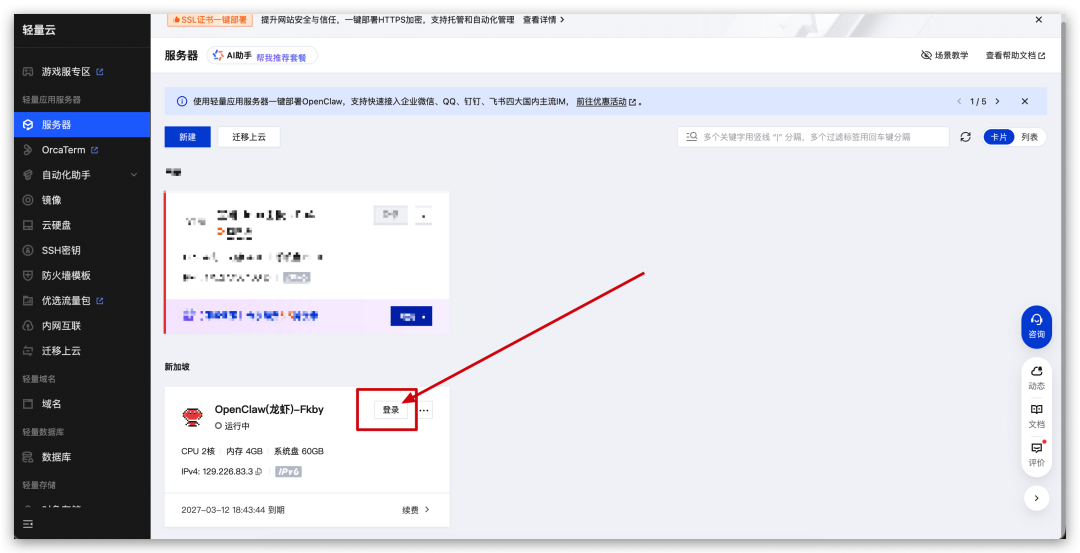Follow the 前往优惠活动 link
This screenshot has height=553, width=1080.
(x=606, y=101)
